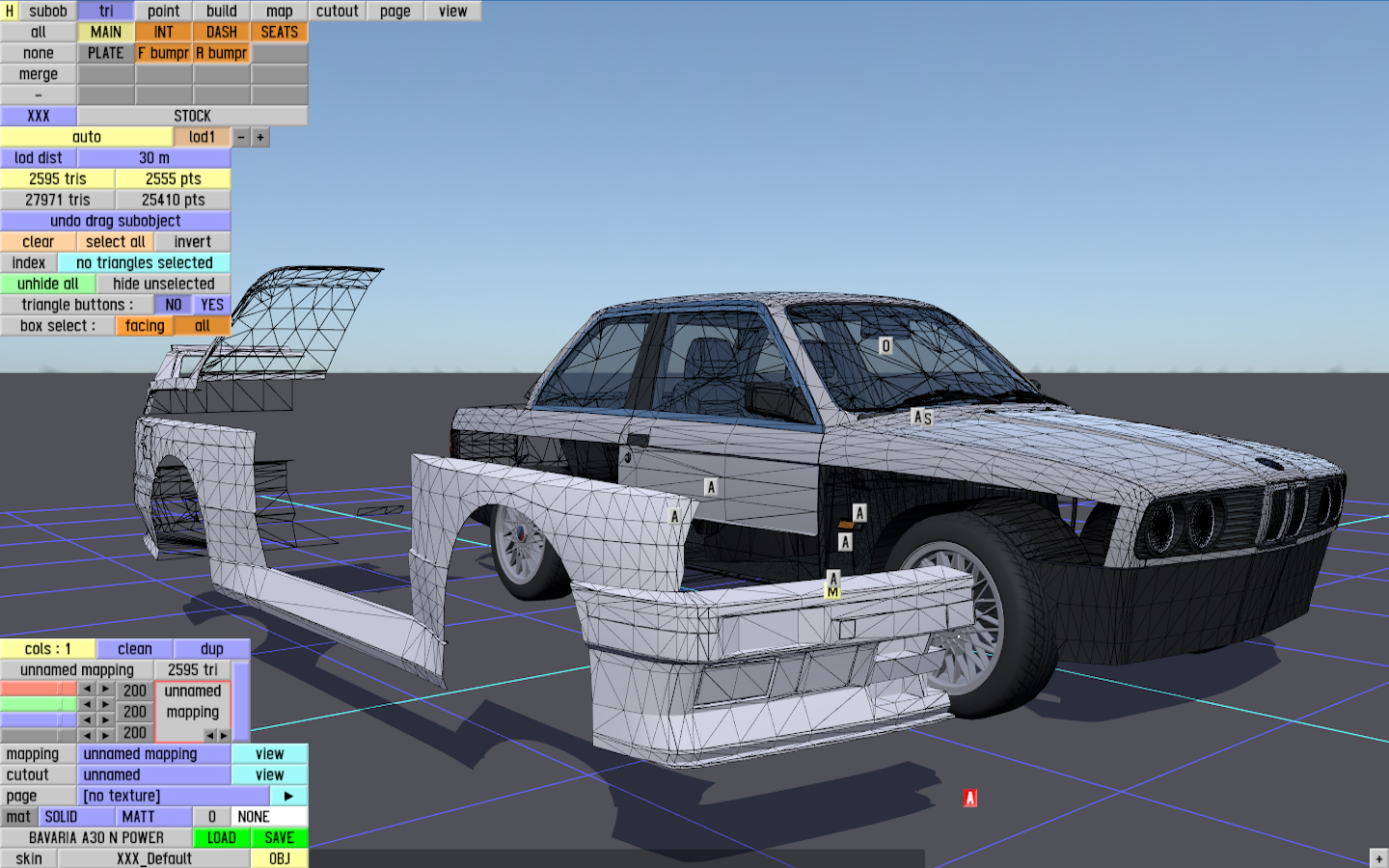The width and height of the screenshot is (1389, 868).
Task: Click the green colour slider
Action: pos(39,704)
